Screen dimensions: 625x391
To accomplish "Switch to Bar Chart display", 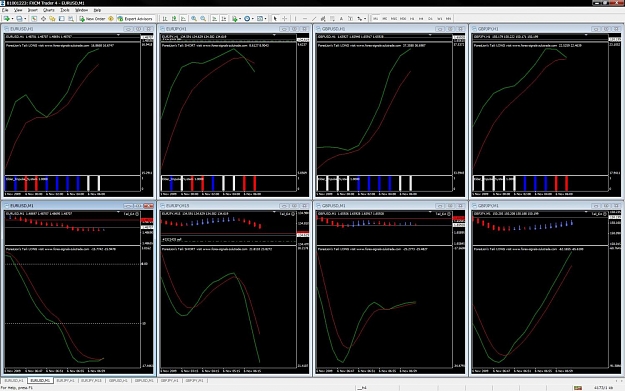I will pyautogui.click(x=165, y=18).
